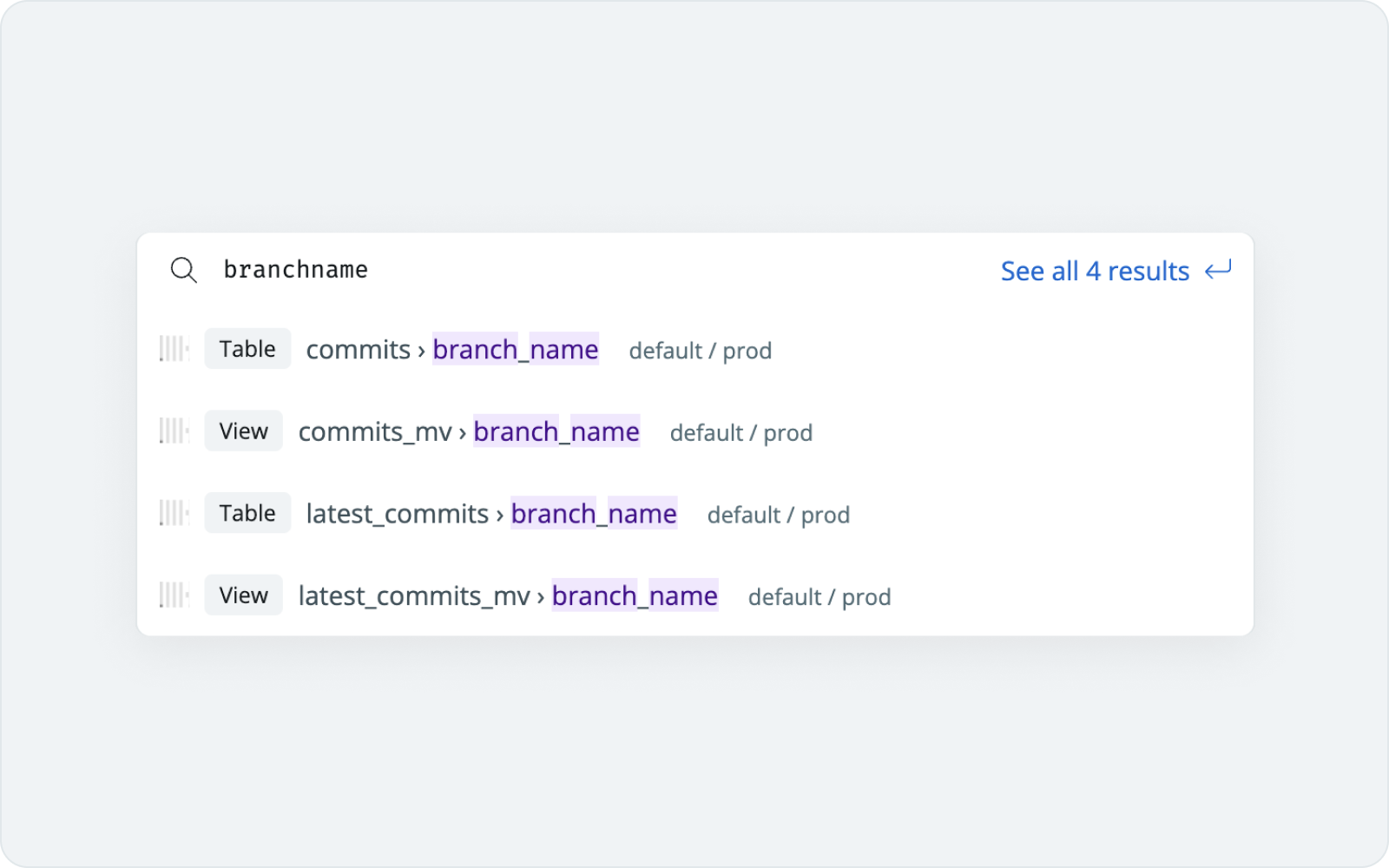1389x868 pixels.
Task: Click the highlighted branch_name text in commits row
Action: [x=515, y=350]
